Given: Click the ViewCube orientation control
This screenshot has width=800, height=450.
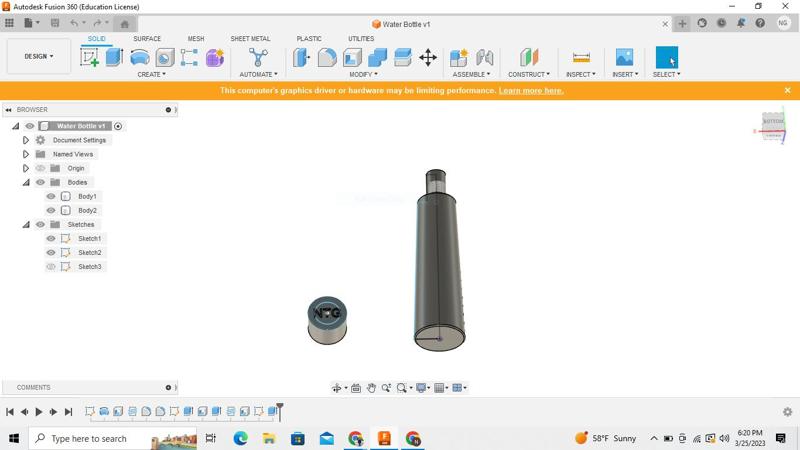Looking at the screenshot, I should point(772,128).
